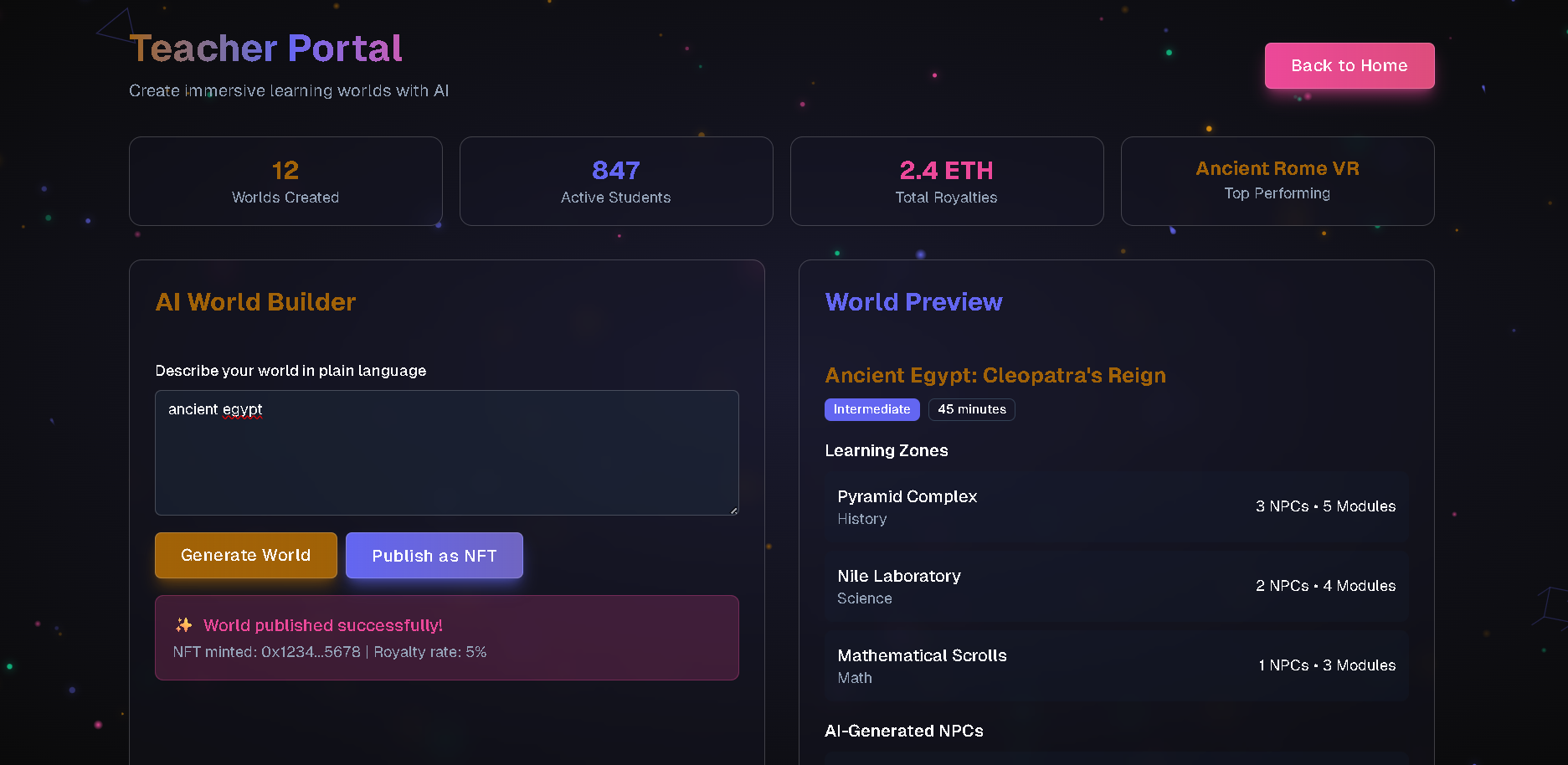The image size is (1568, 765).
Task: Click the World Preview heading
Action: click(914, 302)
